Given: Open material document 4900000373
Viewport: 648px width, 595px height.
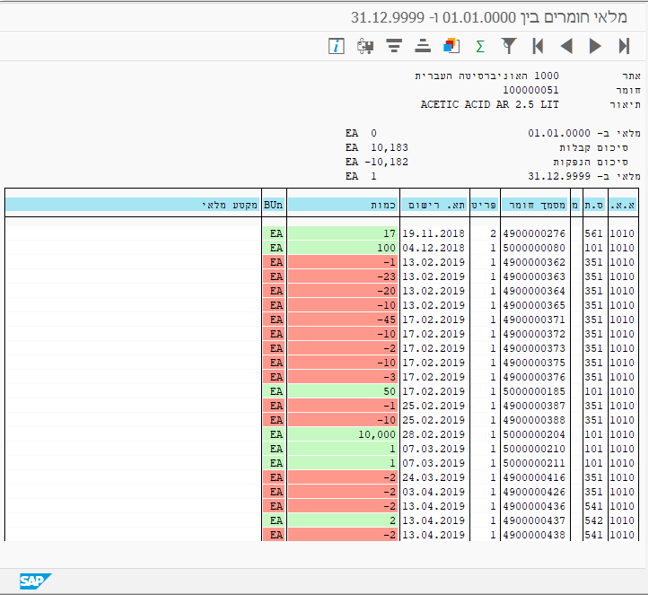Looking at the screenshot, I should (x=534, y=348).
